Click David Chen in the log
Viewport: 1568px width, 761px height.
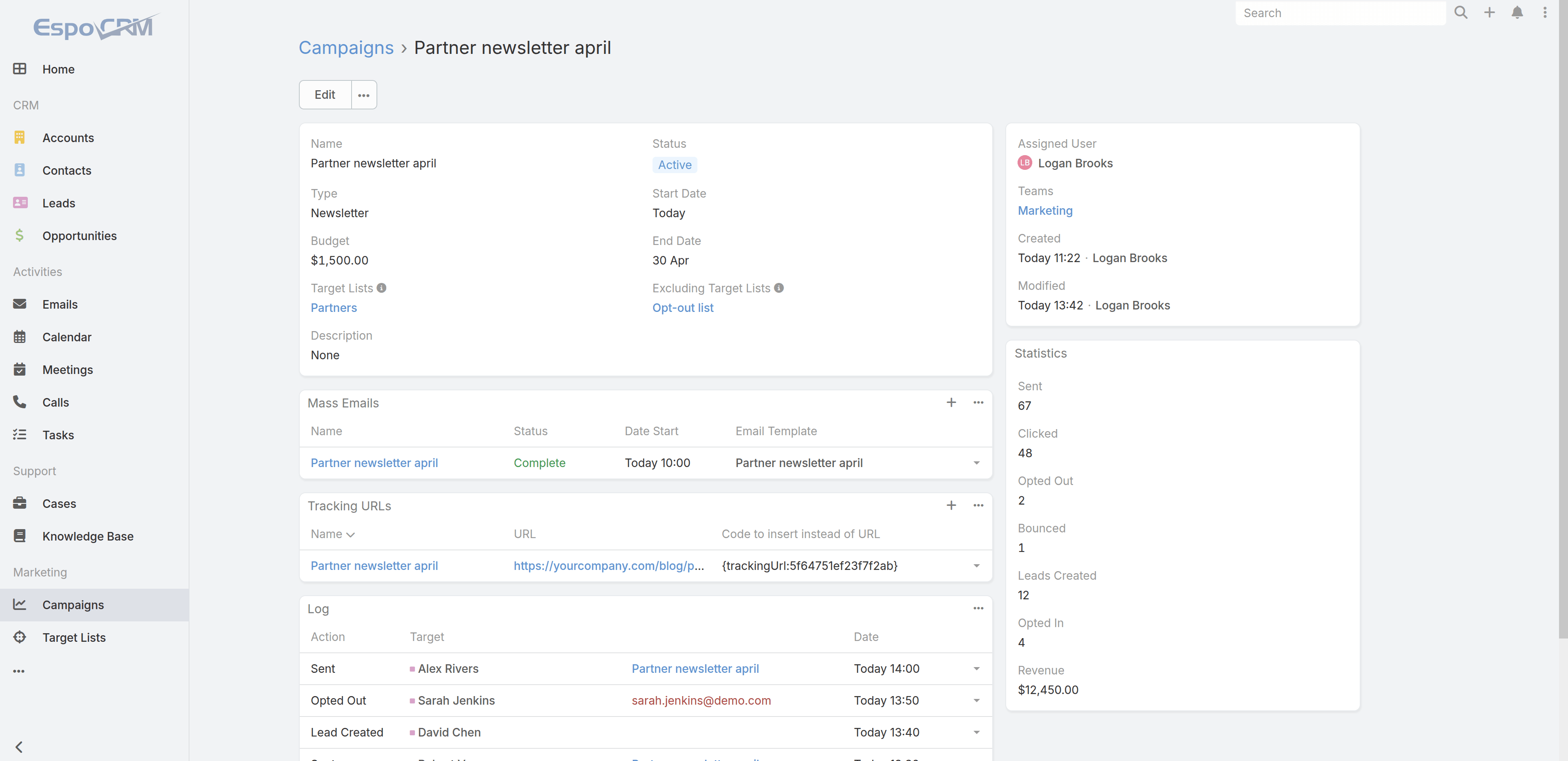click(449, 732)
